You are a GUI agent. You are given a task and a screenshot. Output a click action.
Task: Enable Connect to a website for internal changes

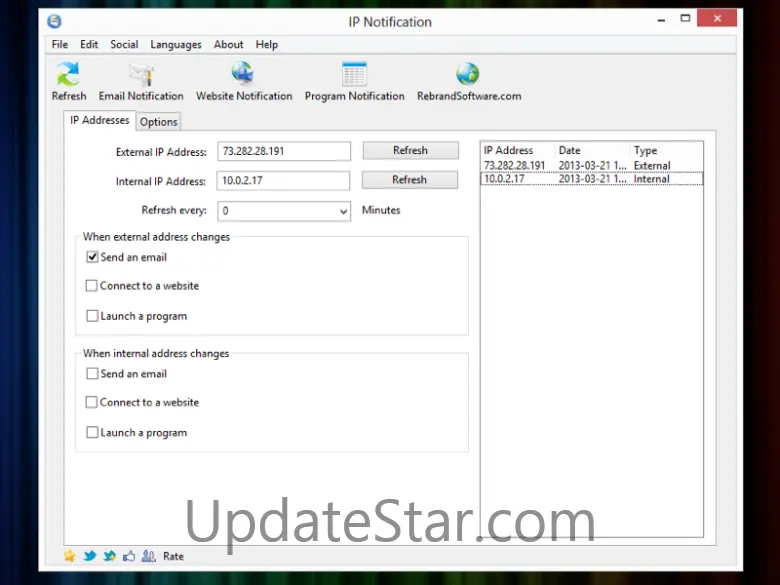(x=92, y=402)
